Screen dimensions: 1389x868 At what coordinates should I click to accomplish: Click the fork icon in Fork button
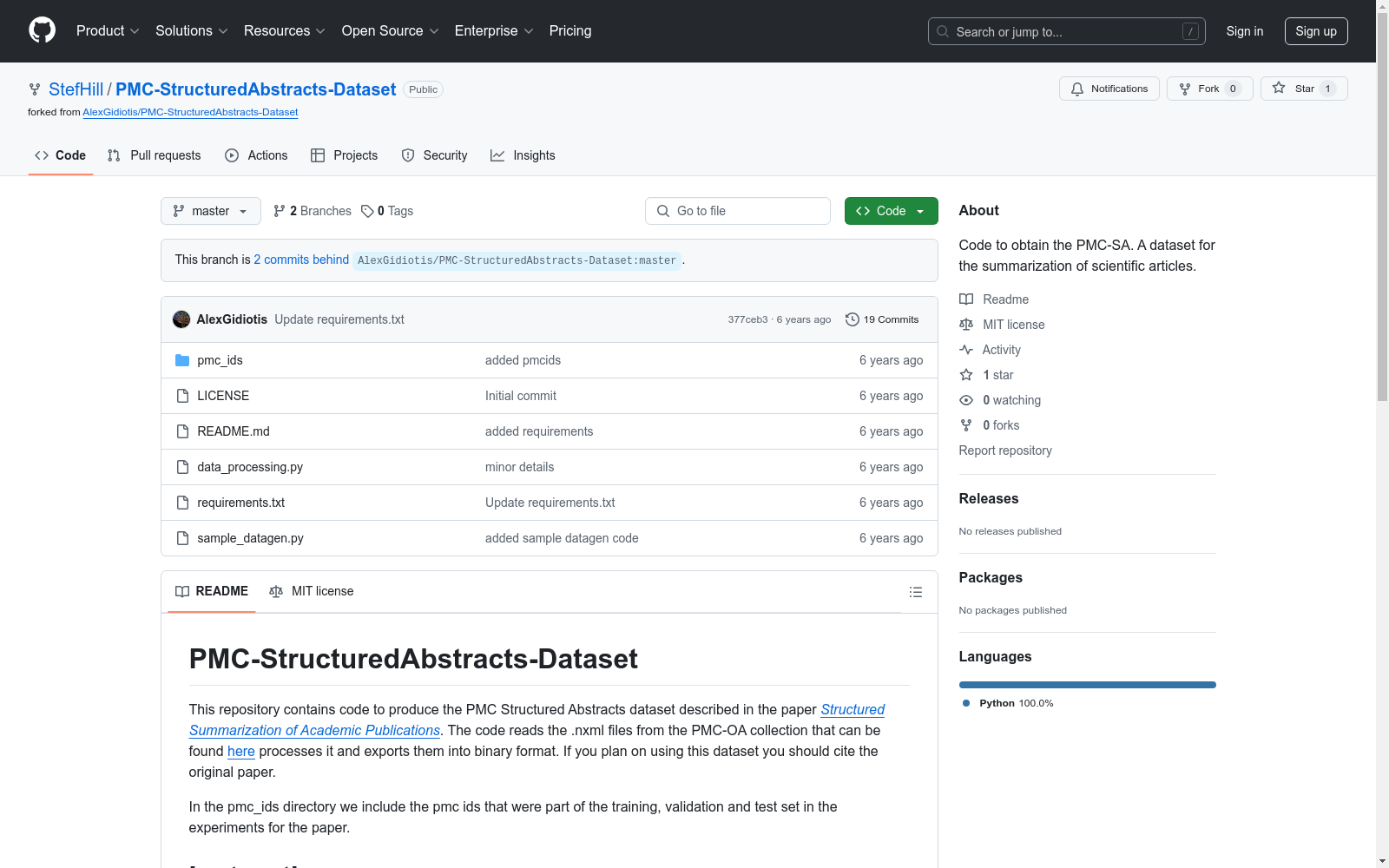pos(1185,89)
